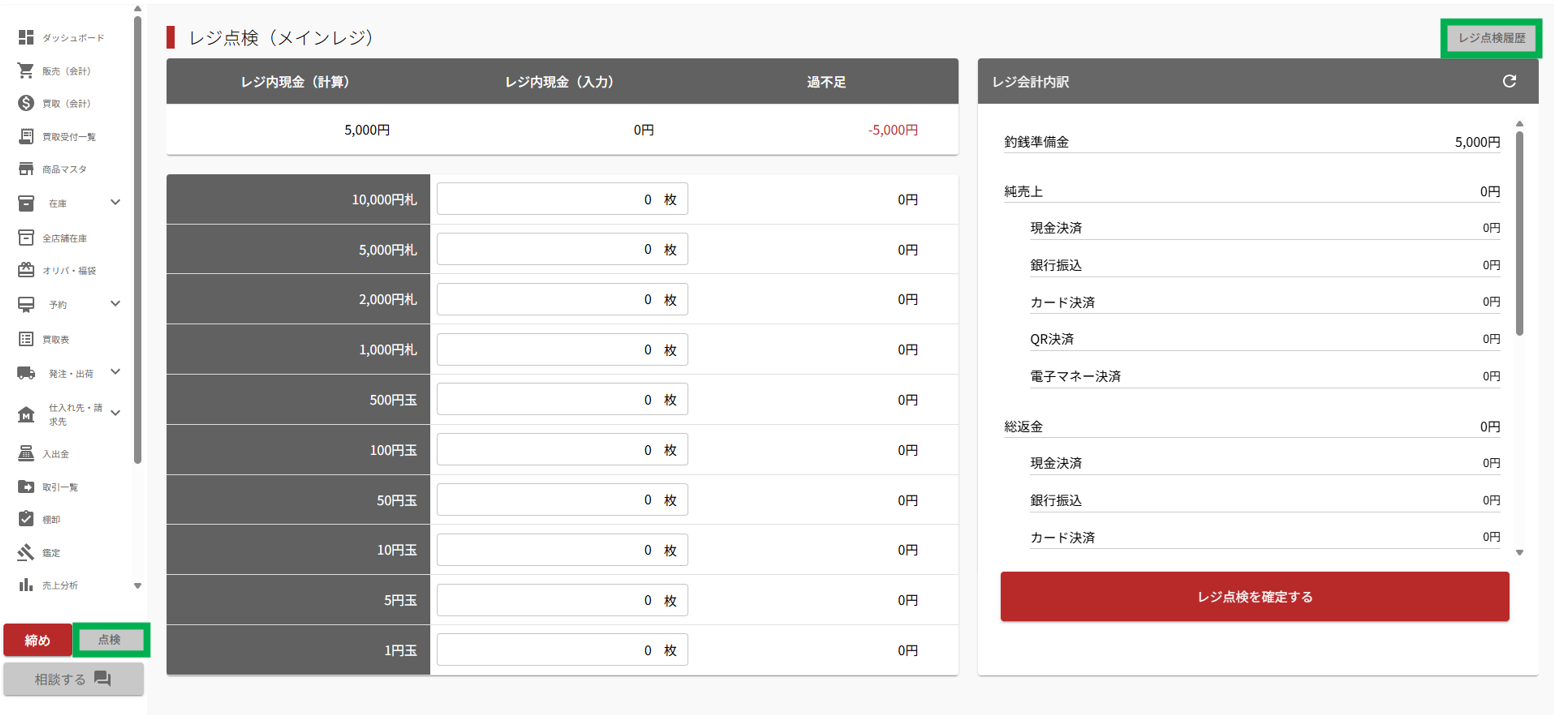This screenshot has height=715, width=1554.
Task: Open 取引一覧 from the sidebar menu
Action: point(60,487)
